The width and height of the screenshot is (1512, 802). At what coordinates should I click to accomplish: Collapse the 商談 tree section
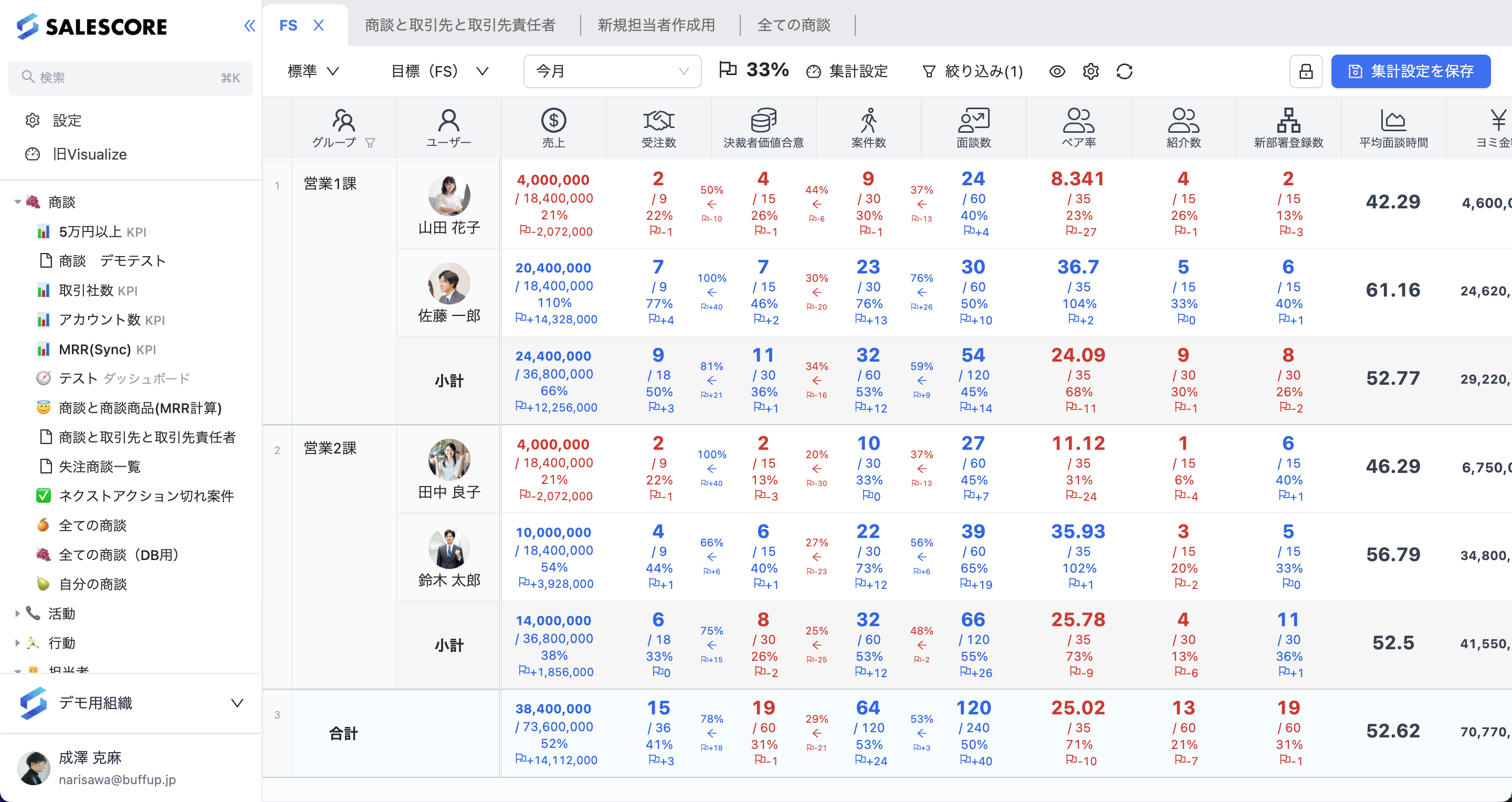(18, 203)
